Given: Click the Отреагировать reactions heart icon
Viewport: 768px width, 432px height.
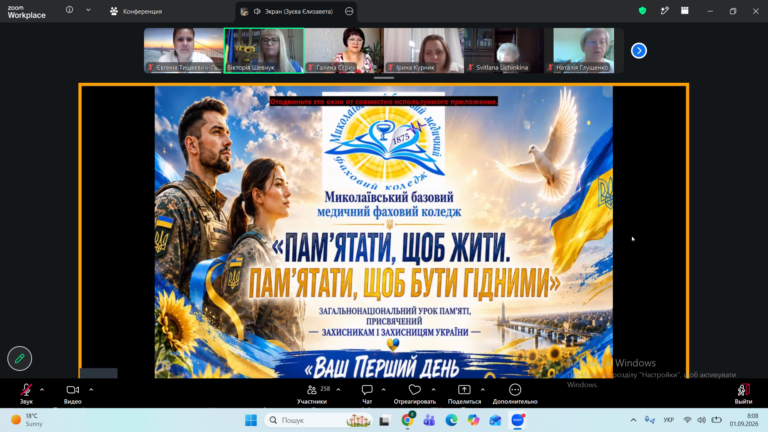Looking at the screenshot, I should pyautogui.click(x=414, y=390).
